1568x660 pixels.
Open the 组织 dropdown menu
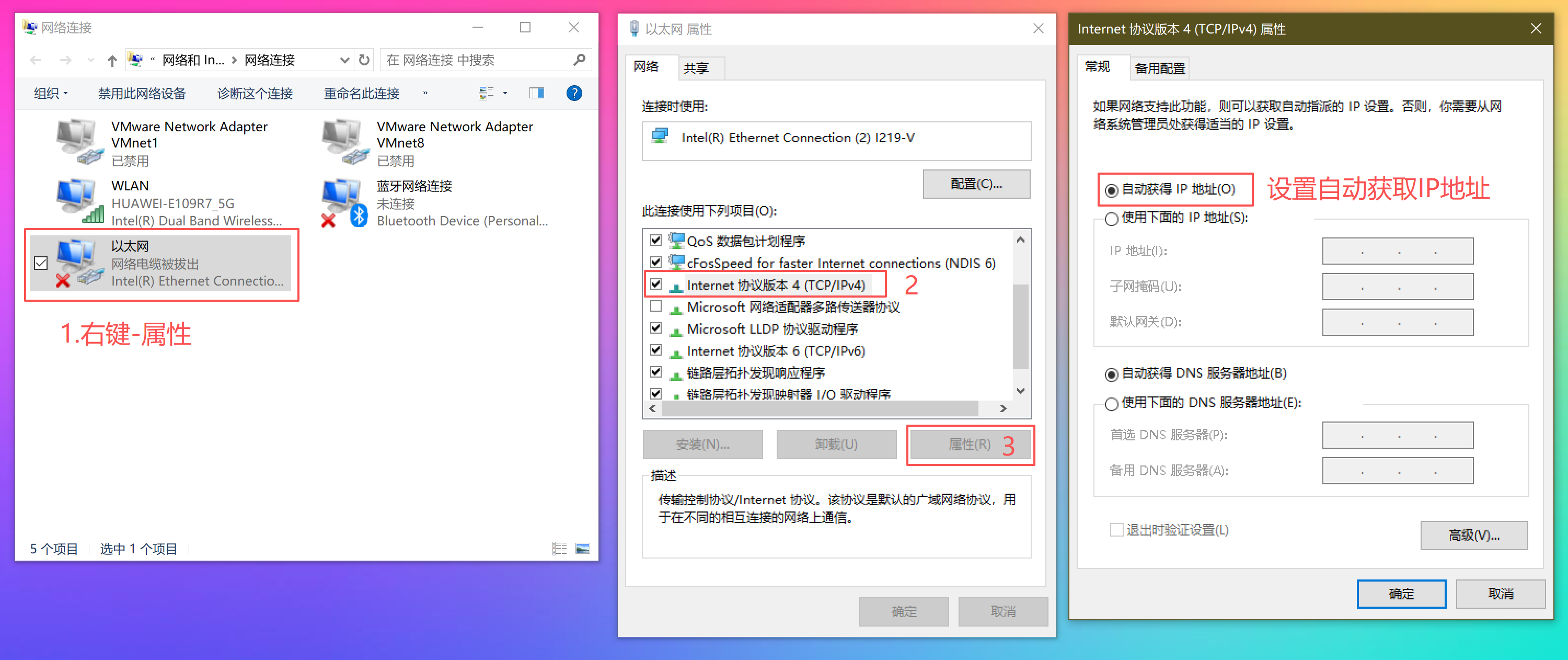[x=50, y=93]
